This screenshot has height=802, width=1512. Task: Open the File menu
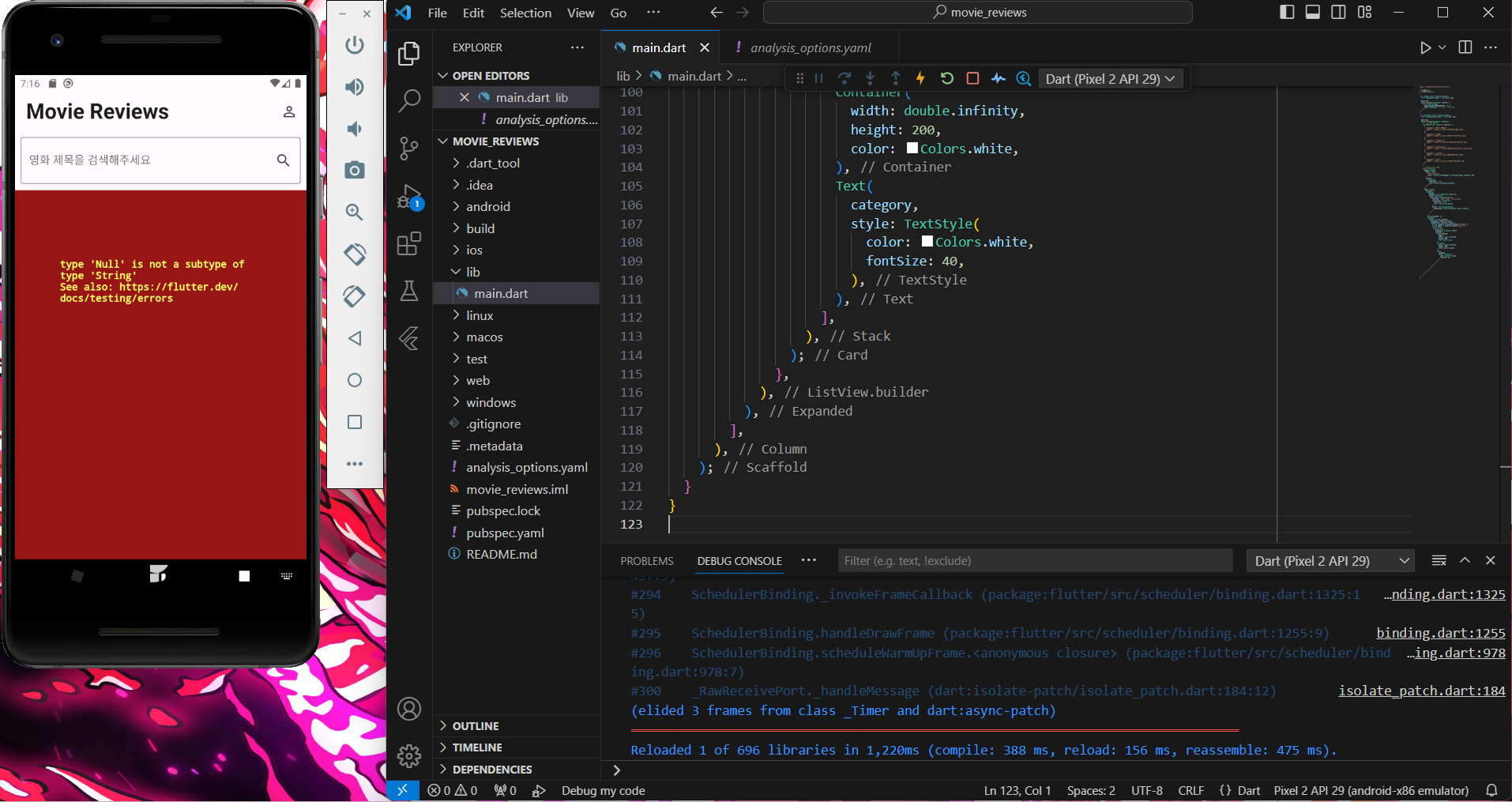click(437, 13)
